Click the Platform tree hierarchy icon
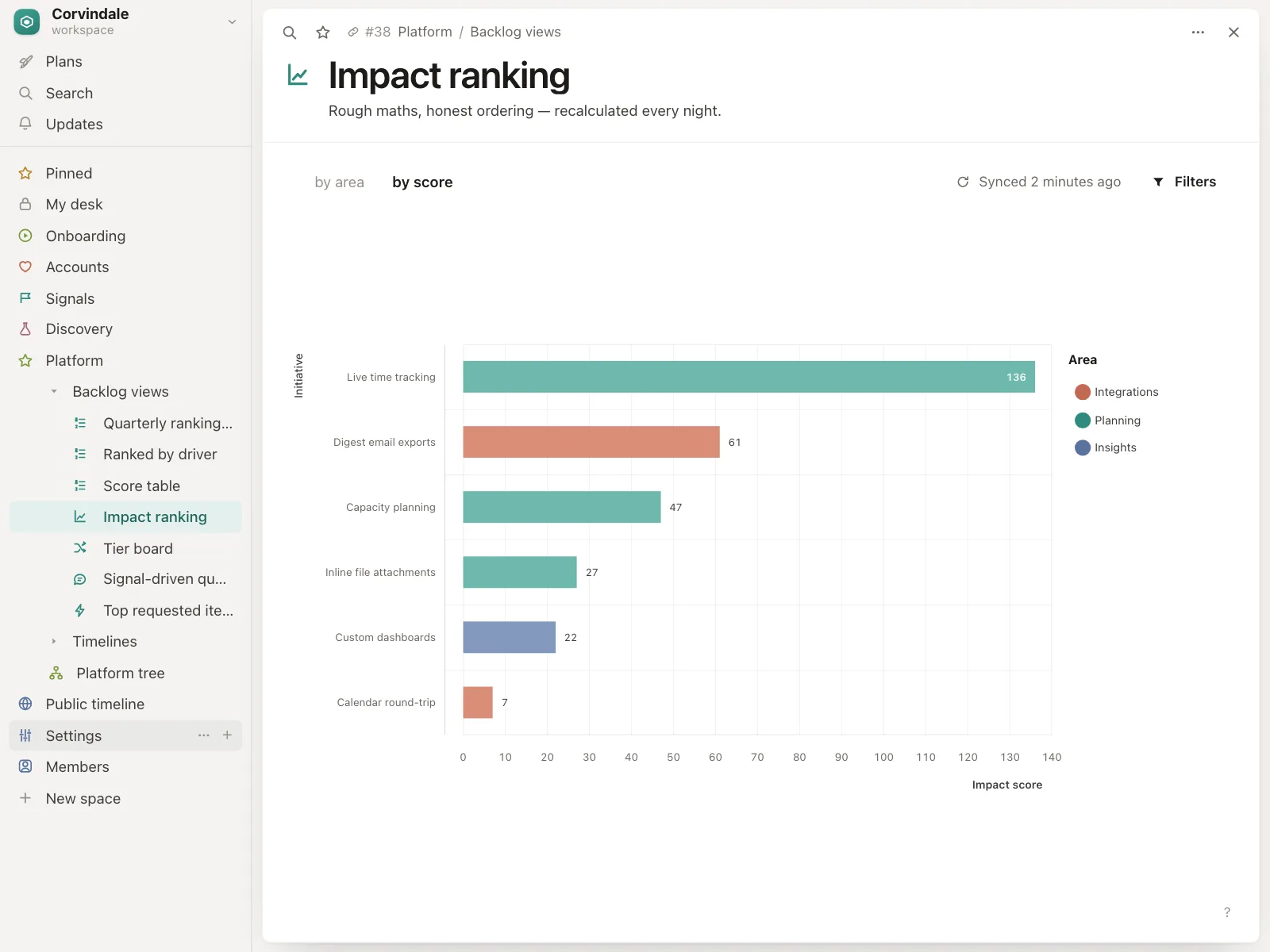This screenshot has width=1270, height=952. [x=56, y=674]
